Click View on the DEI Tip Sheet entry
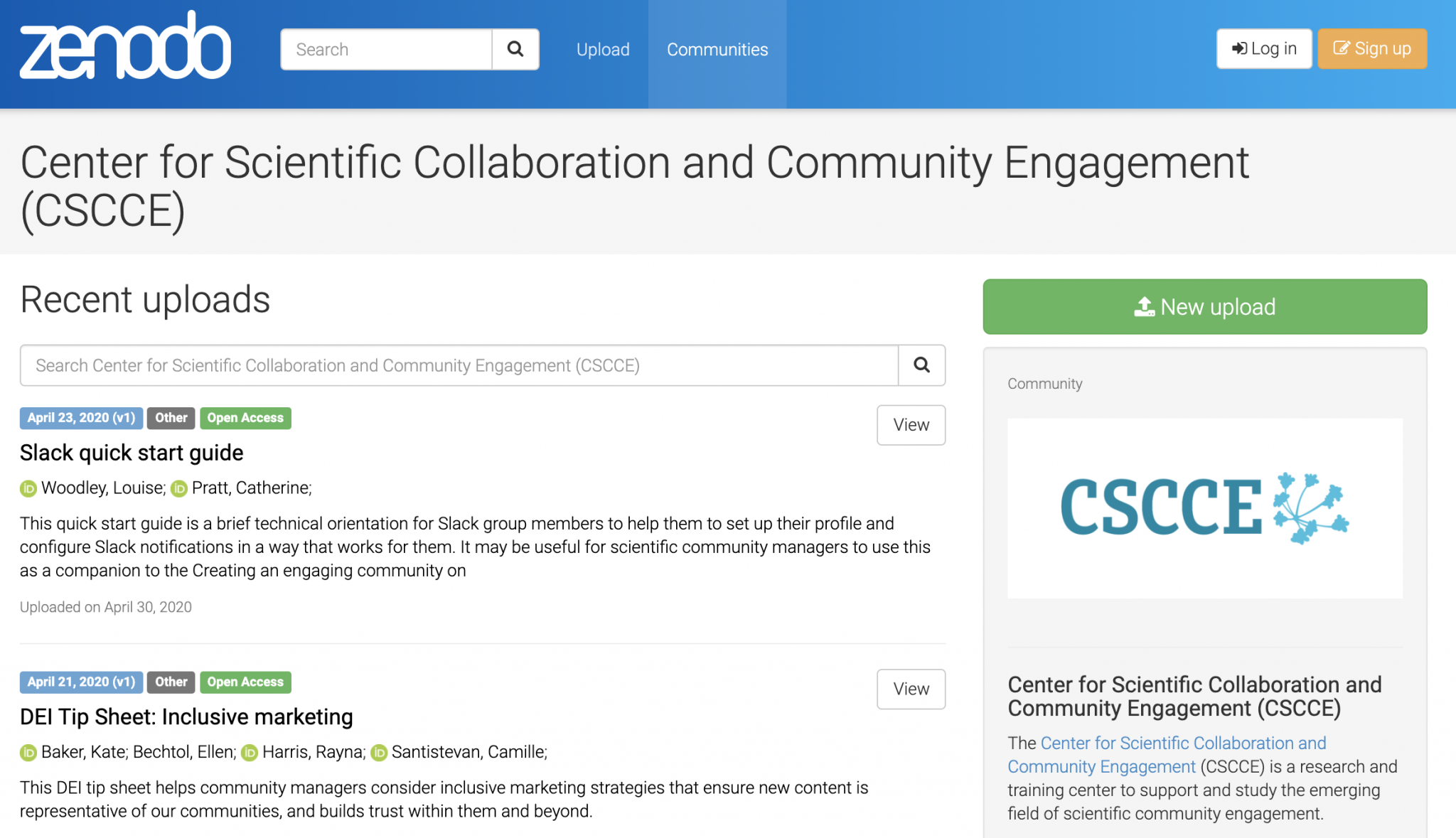 coord(911,689)
